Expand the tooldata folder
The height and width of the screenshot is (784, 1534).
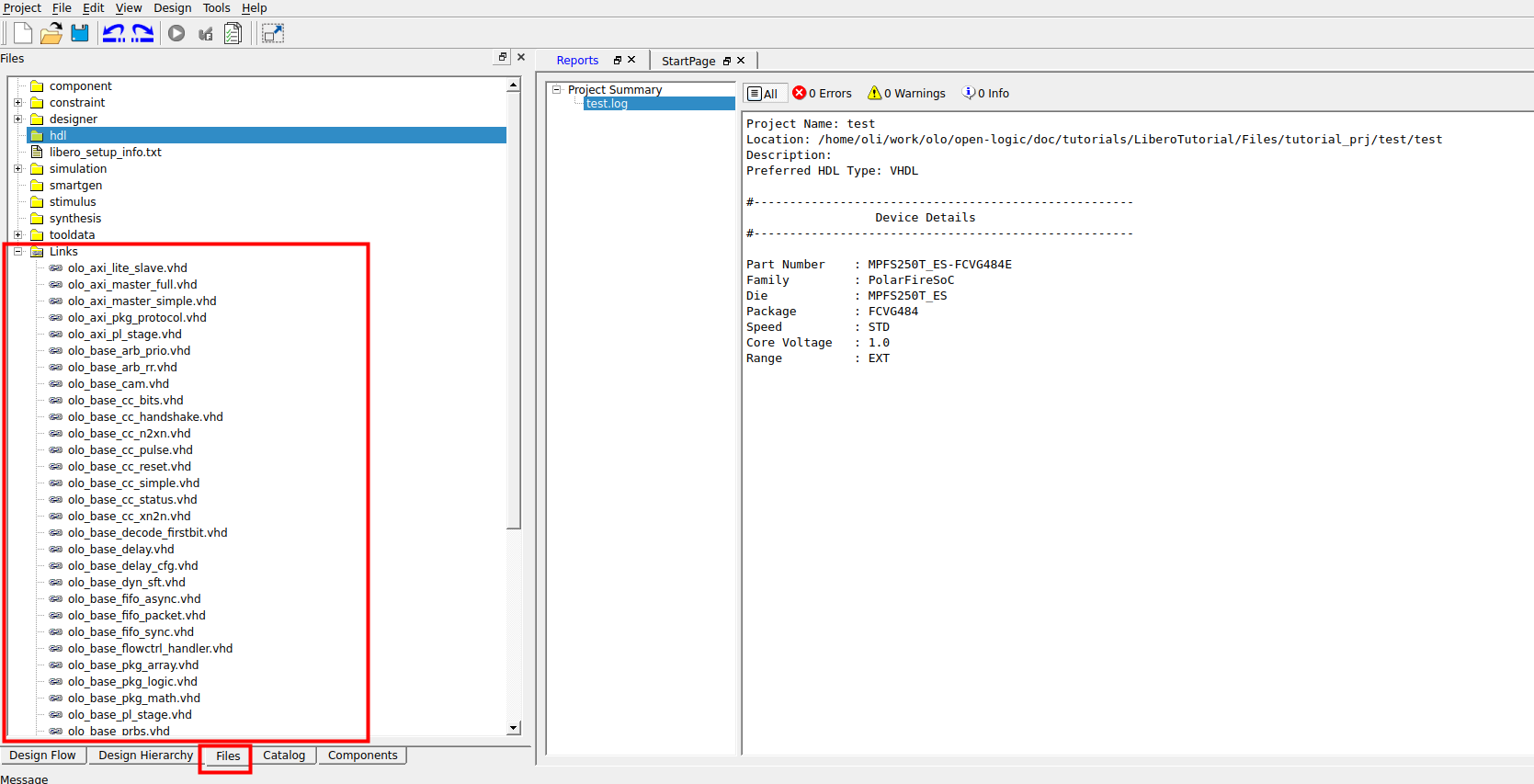[17, 234]
